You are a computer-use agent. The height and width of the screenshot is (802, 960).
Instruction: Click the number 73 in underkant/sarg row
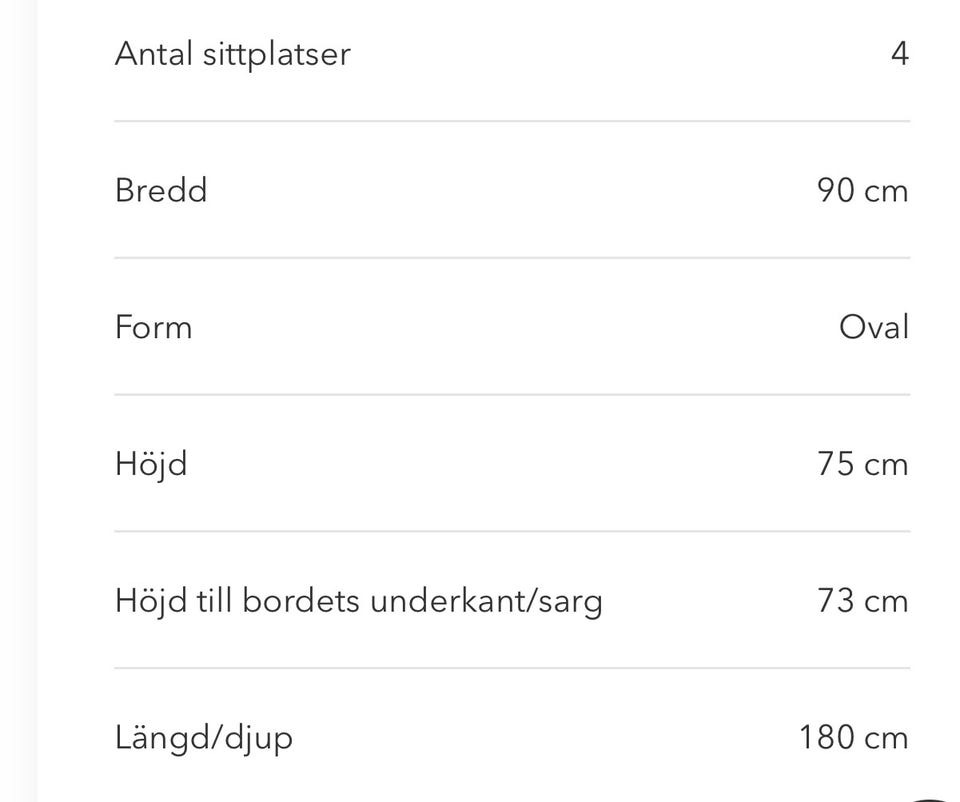click(x=835, y=601)
